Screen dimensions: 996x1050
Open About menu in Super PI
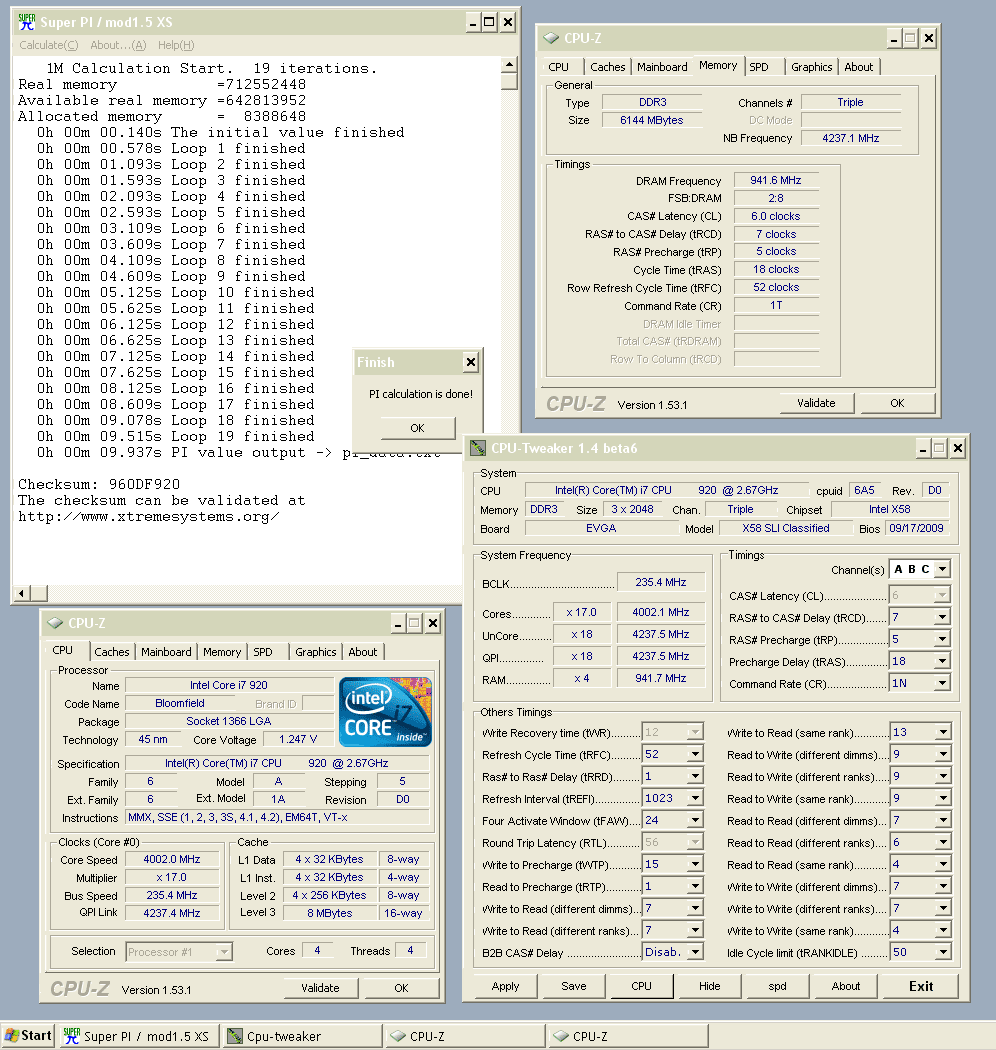118,45
